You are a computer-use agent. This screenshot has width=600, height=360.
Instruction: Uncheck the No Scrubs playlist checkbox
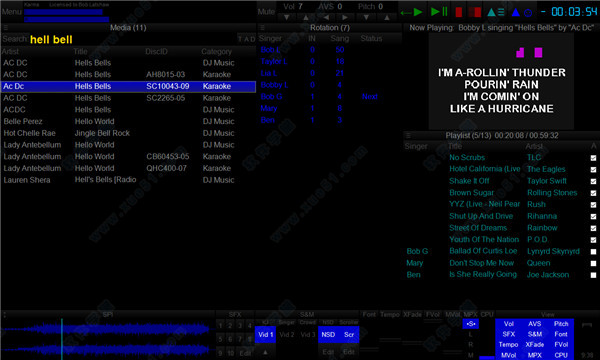593,158
